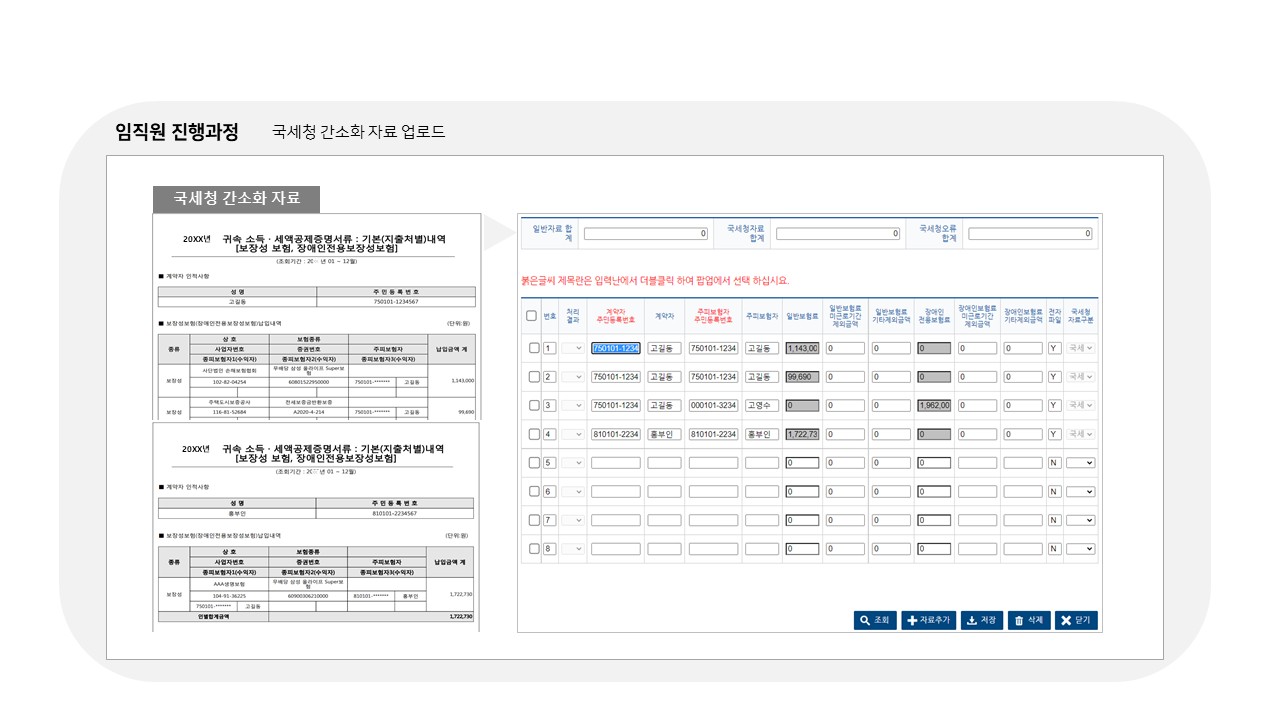The height and width of the screenshot is (720, 1280).
Task: Select the highlighted 750101-1234 계약자 주민등록번호 field
Action: point(617,348)
